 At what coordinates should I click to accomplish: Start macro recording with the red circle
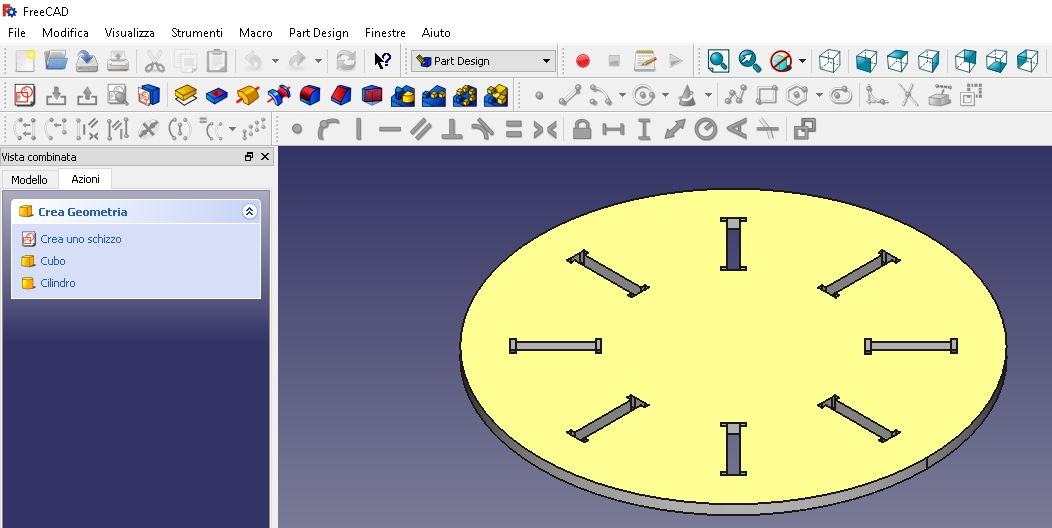[583, 61]
